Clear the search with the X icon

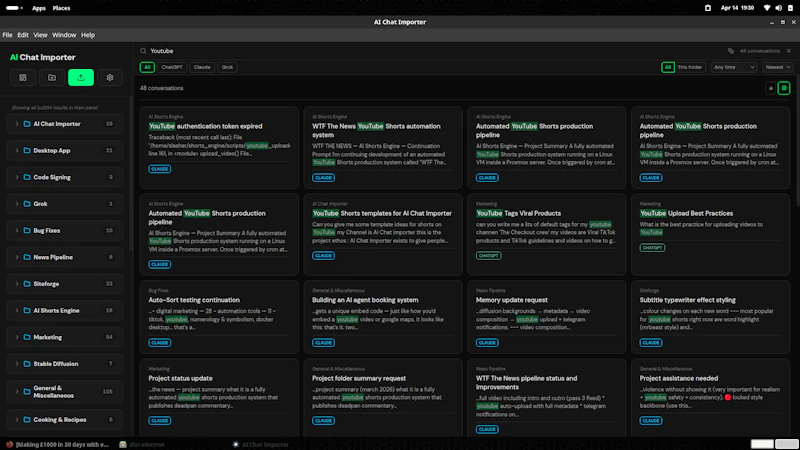coord(789,51)
